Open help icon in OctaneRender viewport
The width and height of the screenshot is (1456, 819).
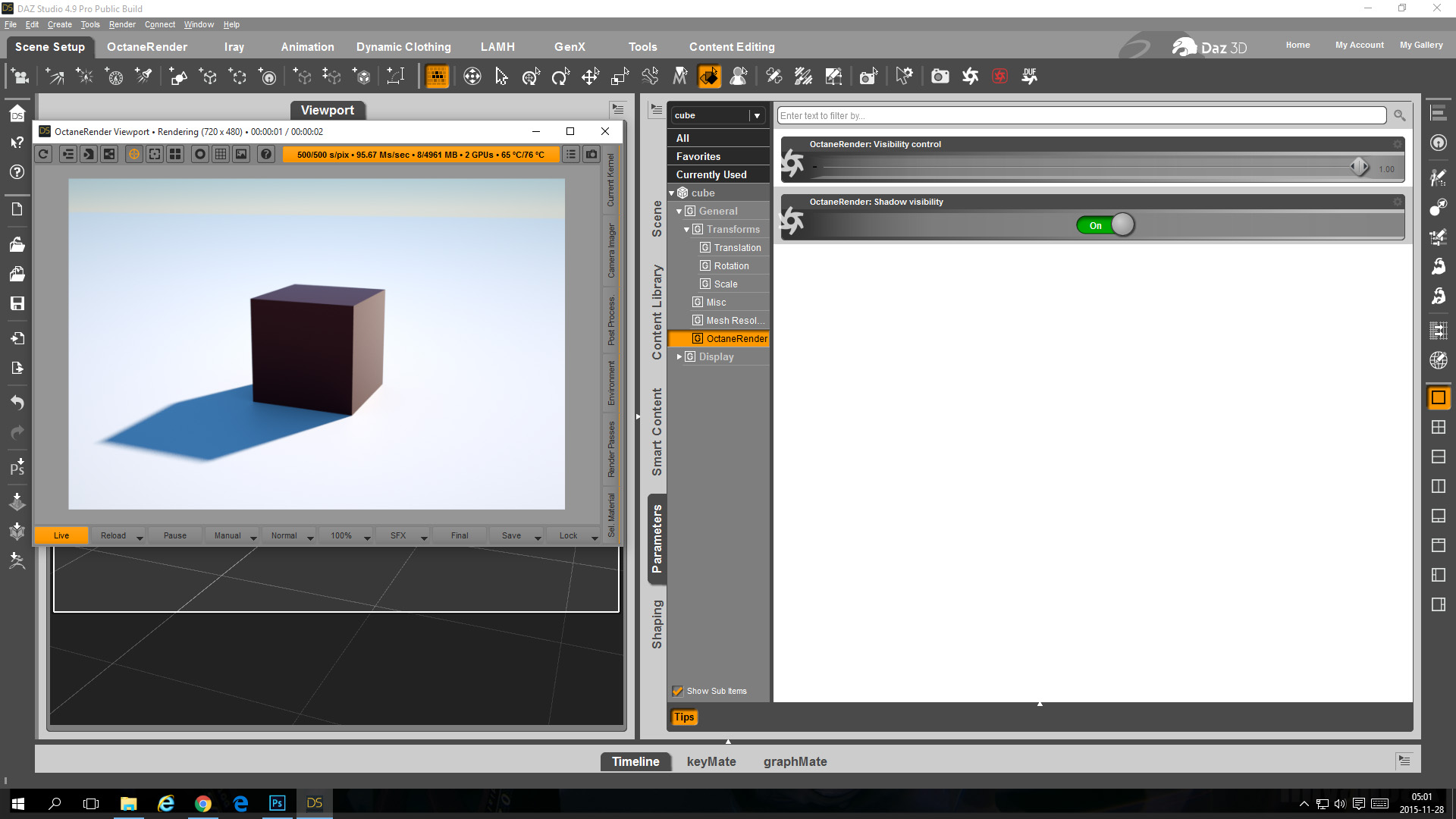[x=266, y=154]
